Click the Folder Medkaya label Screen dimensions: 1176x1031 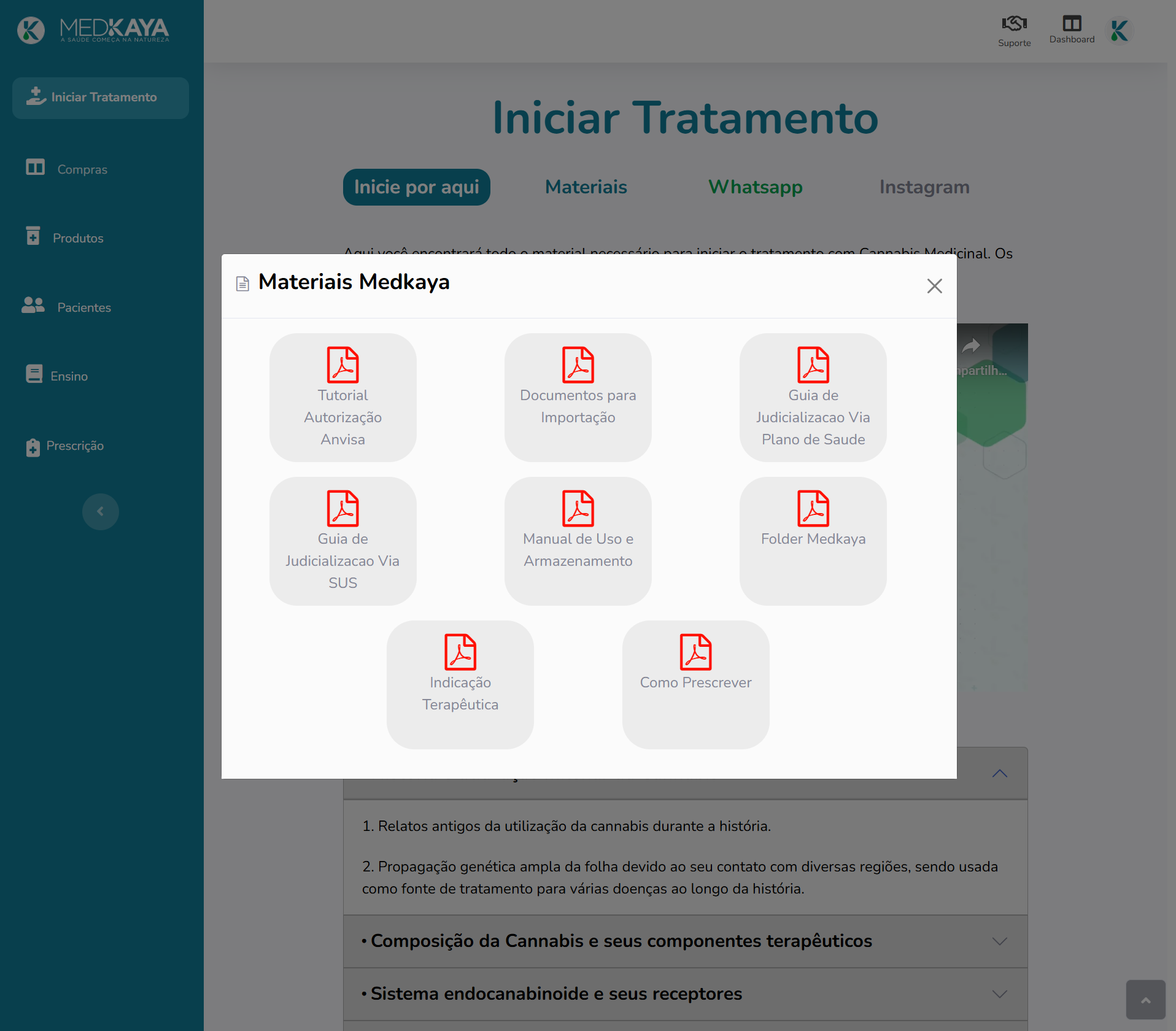tap(813, 539)
